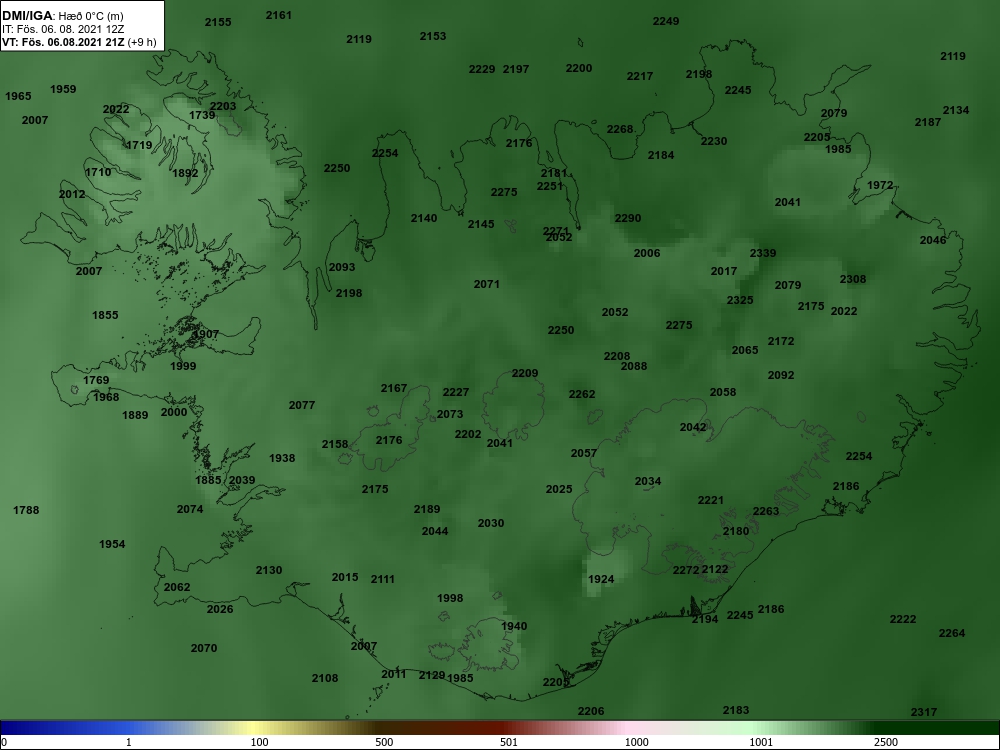Screen dimensions: 1000x750
Task: Click the map value 1855
Action: click(105, 315)
